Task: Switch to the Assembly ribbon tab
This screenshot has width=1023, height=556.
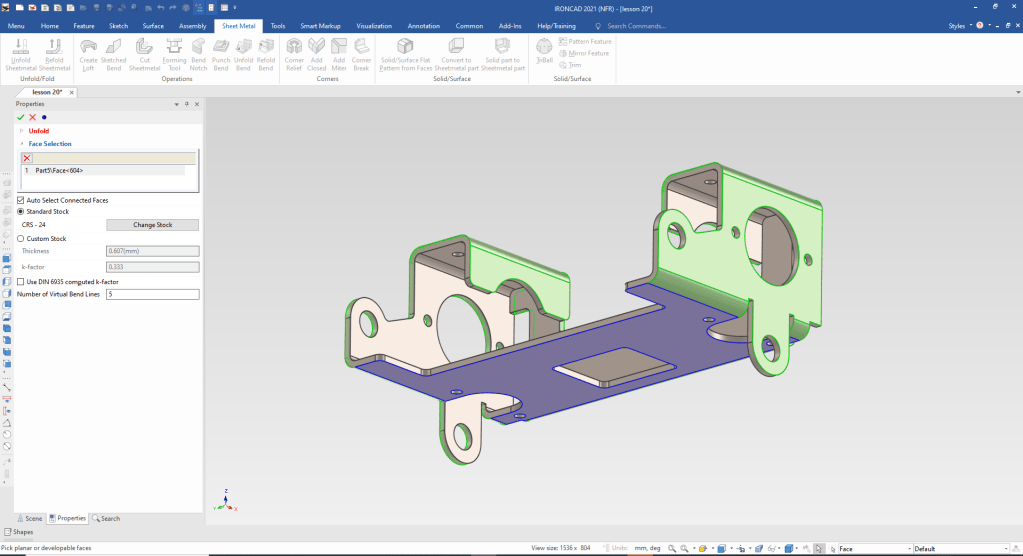Action: pyautogui.click(x=192, y=26)
